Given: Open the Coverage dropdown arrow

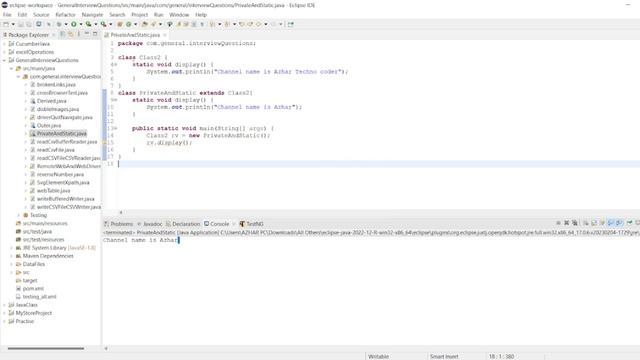Looking at the screenshot, I should [x=96, y=24].
